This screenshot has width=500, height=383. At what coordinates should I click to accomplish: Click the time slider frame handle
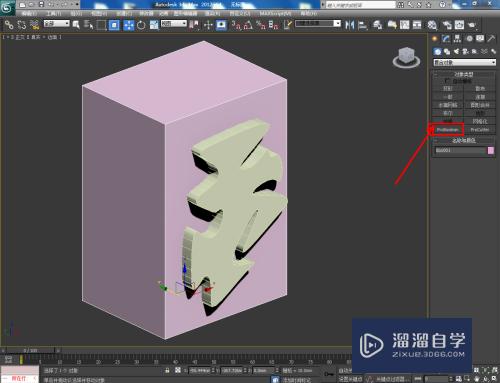tap(31, 350)
